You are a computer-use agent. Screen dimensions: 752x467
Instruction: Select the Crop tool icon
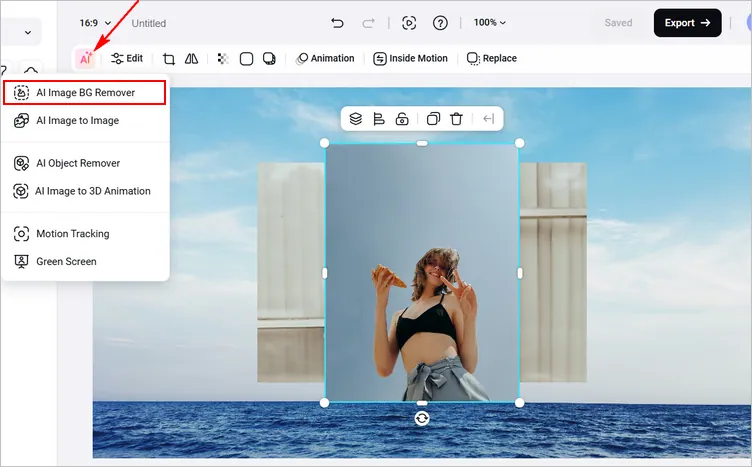click(169, 58)
